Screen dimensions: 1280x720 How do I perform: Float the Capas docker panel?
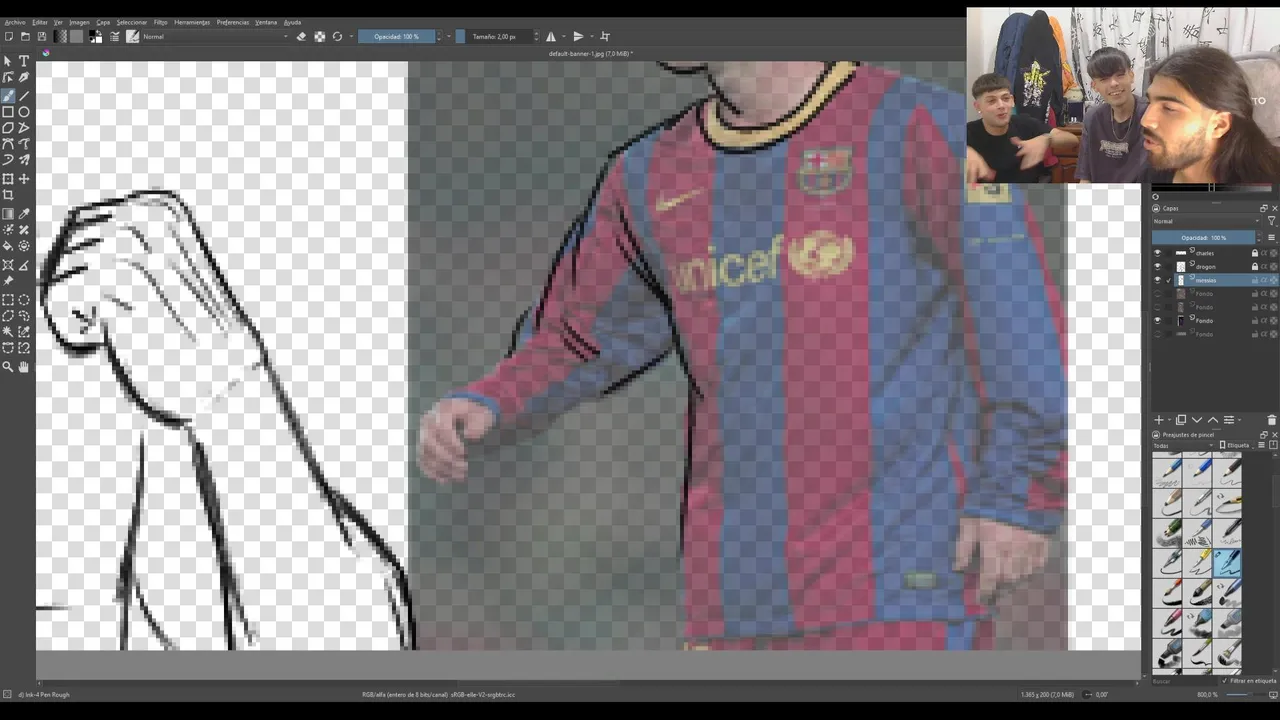point(1264,208)
